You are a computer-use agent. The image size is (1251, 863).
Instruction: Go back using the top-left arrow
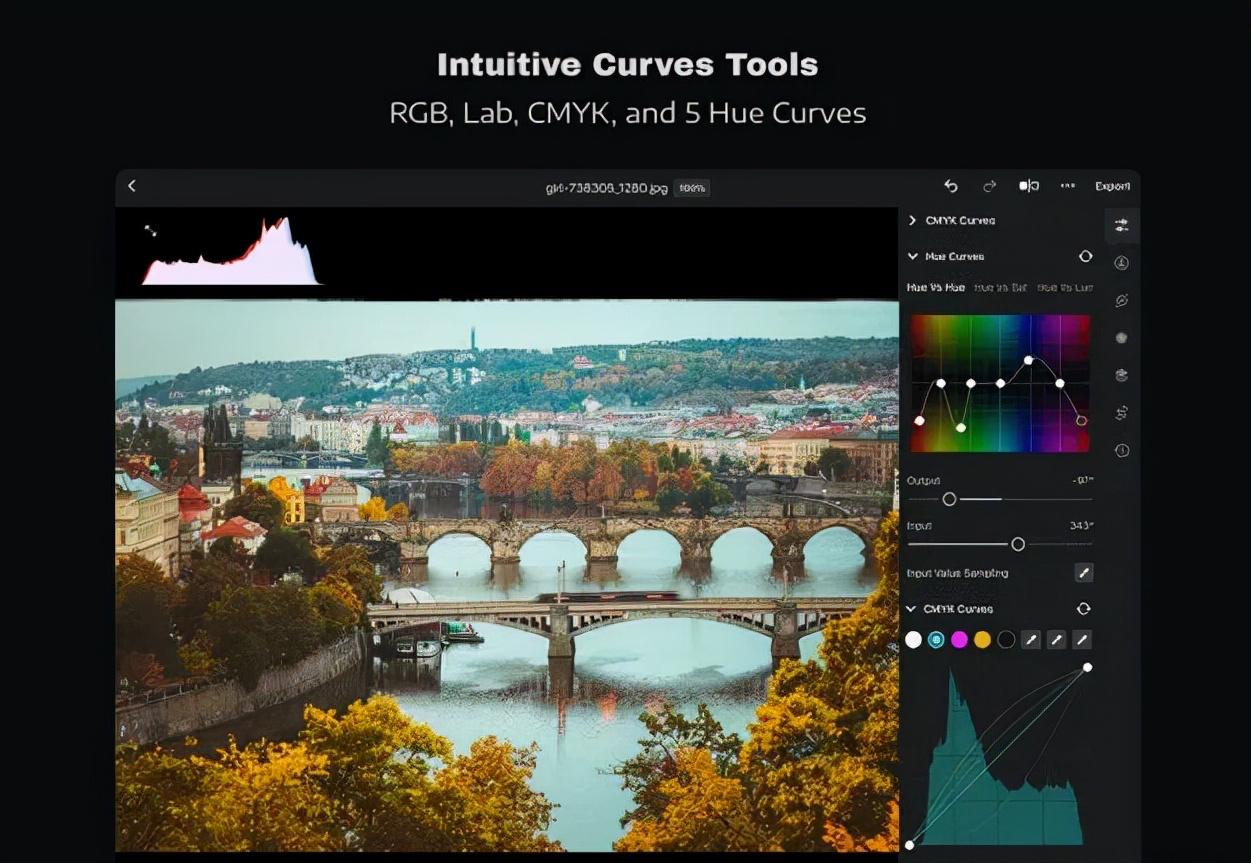[132, 186]
